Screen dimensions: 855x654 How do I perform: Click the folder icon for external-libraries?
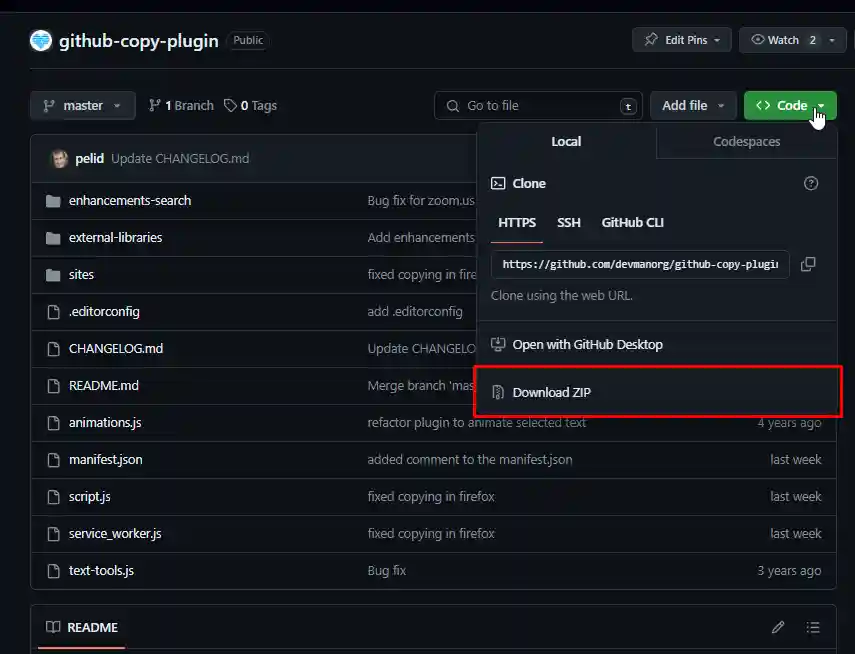53,238
